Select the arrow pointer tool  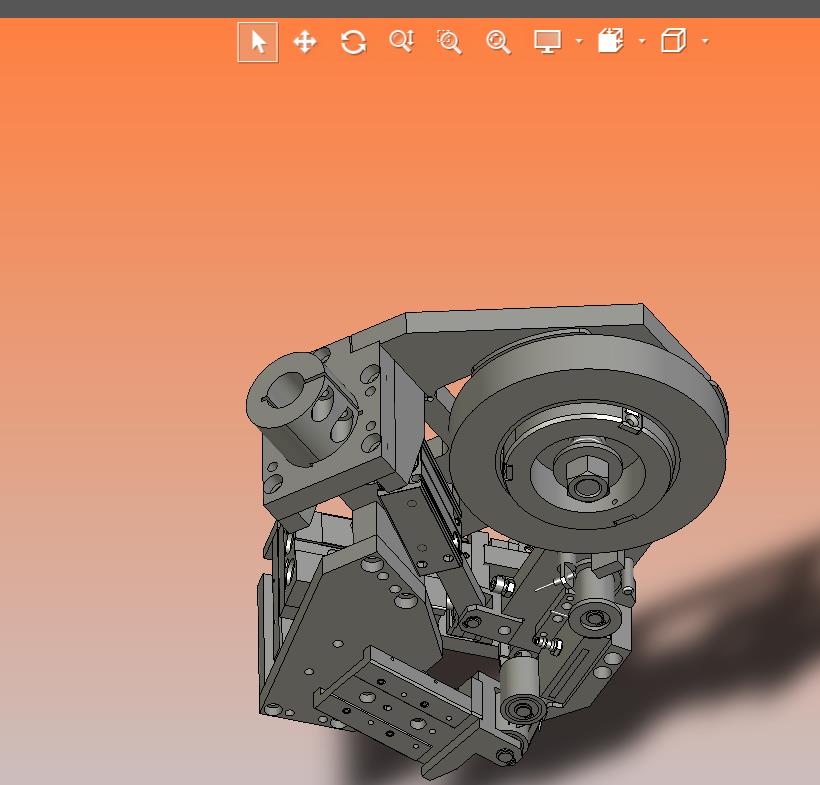point(258,42)
